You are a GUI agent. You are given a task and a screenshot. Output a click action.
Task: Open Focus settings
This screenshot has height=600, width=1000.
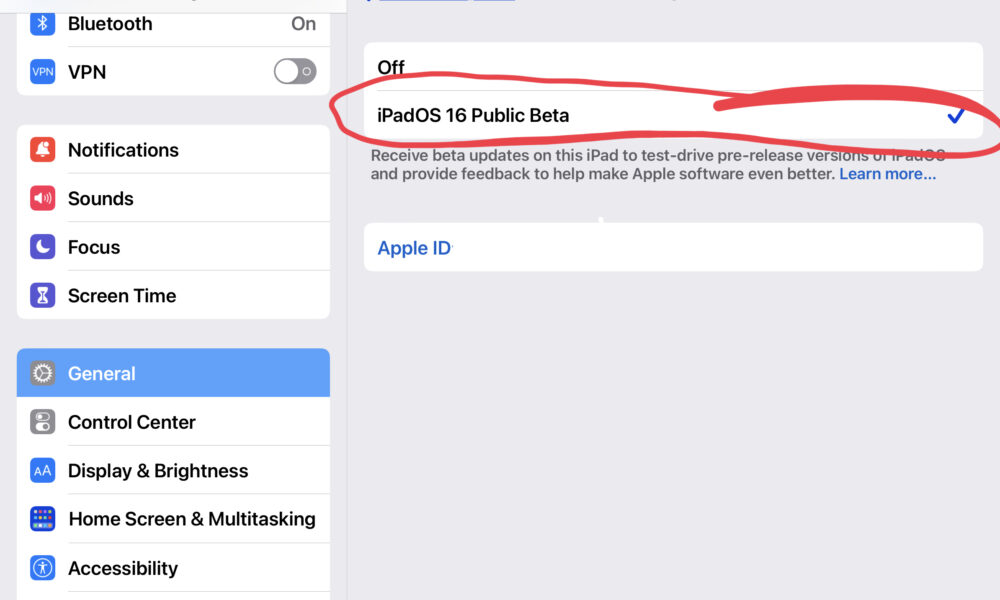coord(173,247)
